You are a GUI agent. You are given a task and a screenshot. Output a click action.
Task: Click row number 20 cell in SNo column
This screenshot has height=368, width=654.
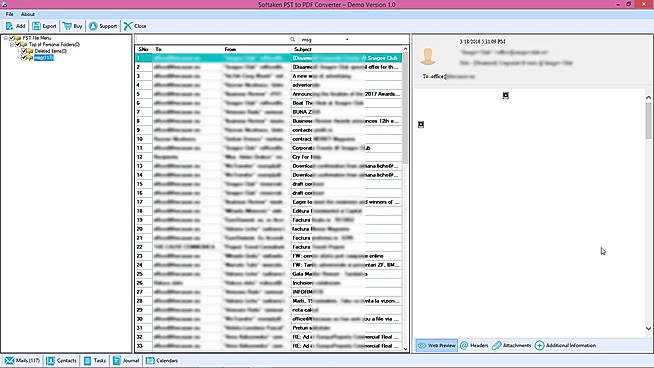click(x=144, y=229)
